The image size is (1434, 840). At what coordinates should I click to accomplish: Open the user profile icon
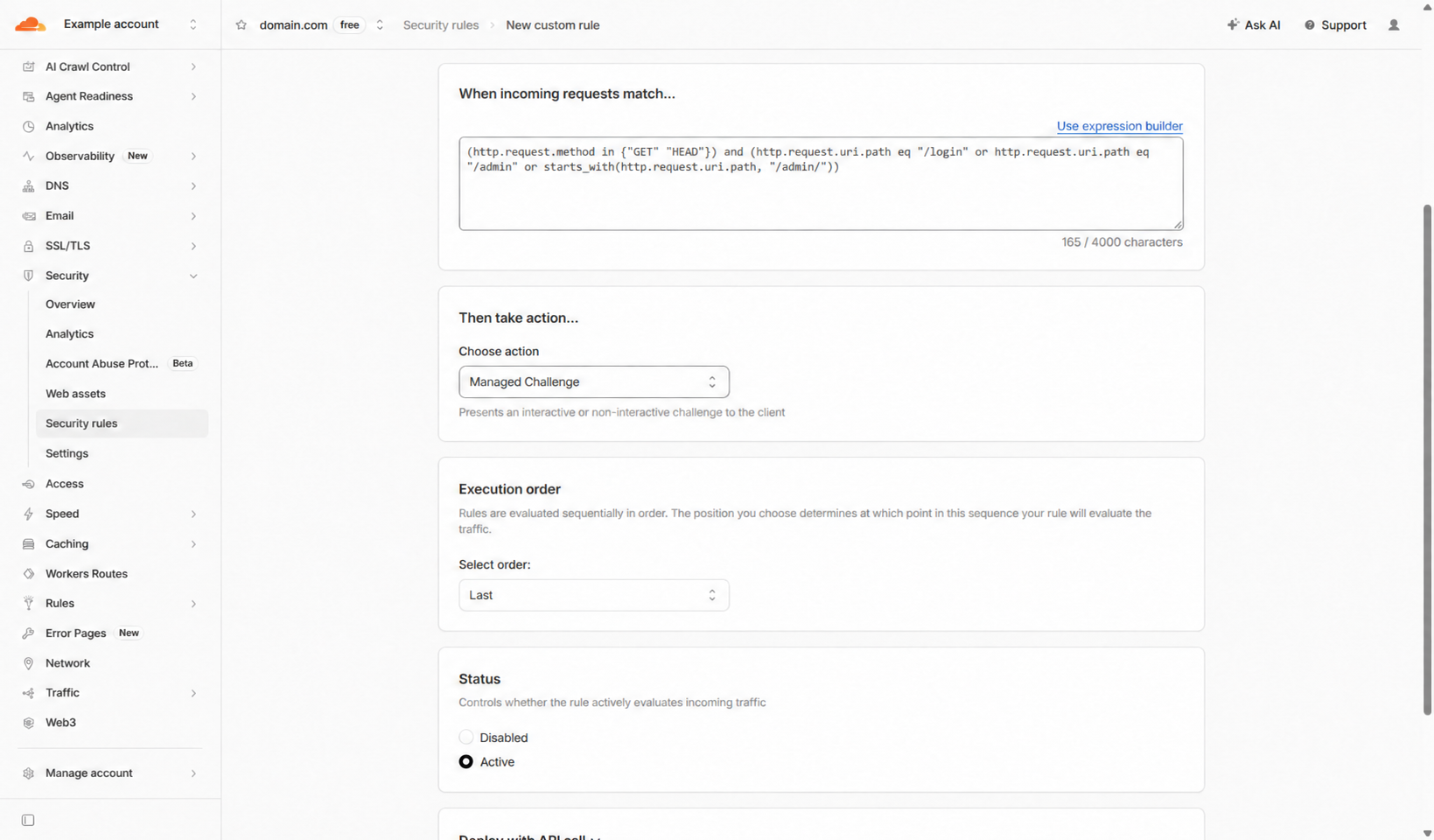pos(1394,25)
